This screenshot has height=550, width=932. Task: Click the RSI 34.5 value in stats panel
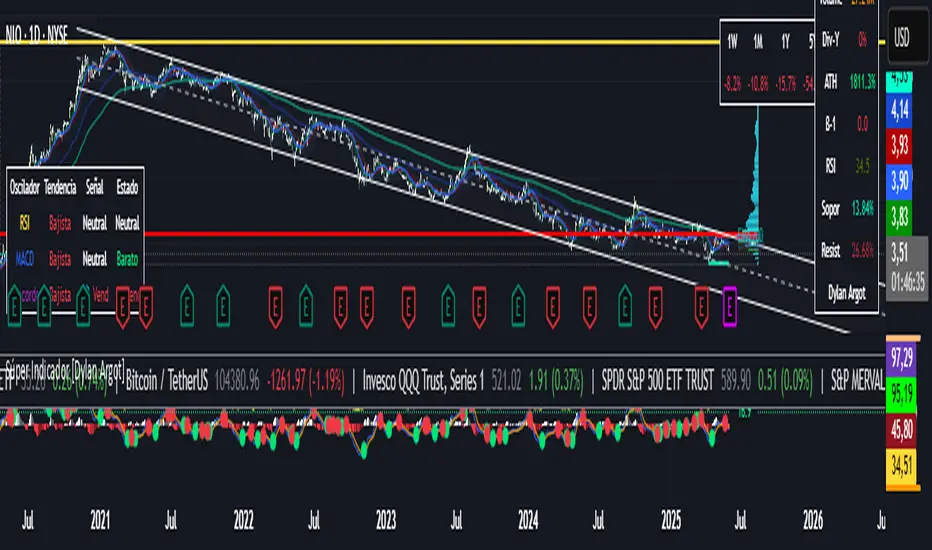tap(862, 166)
